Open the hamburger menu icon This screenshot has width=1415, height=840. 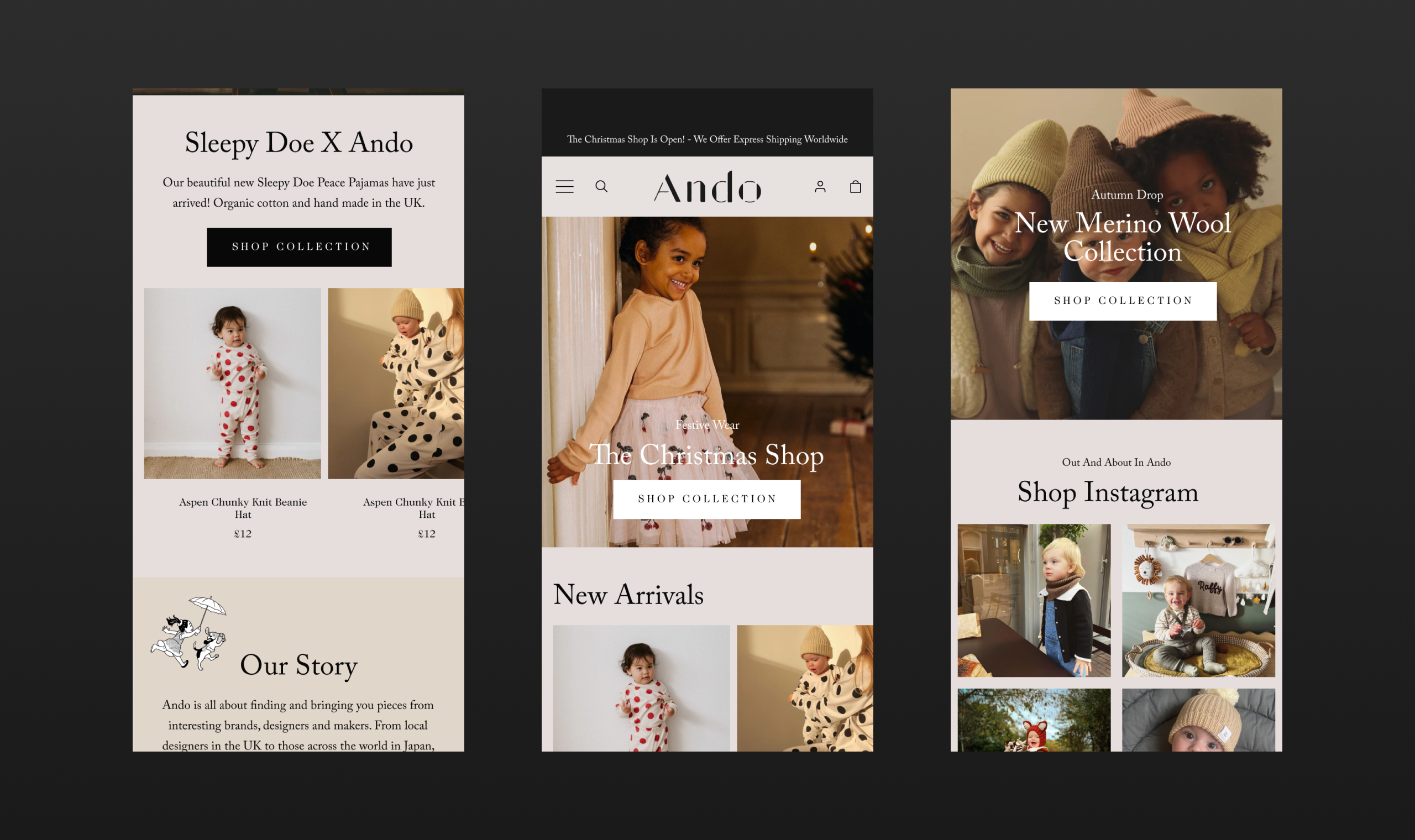coord(564,186)
